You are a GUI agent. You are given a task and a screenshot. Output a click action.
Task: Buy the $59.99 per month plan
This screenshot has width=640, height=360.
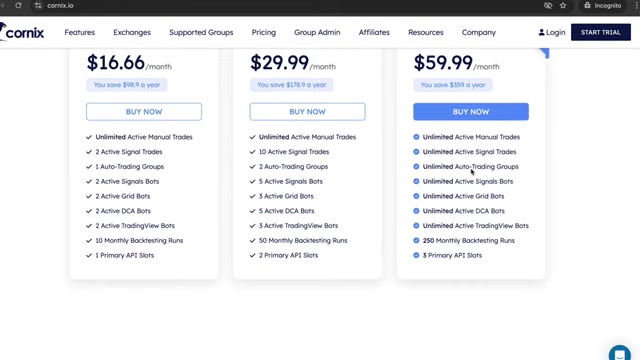(471, 111)
